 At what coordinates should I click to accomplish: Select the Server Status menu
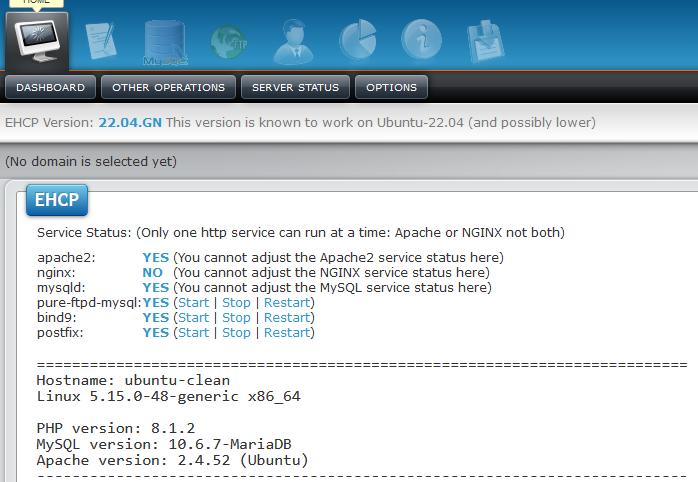(x=295, y=88)
